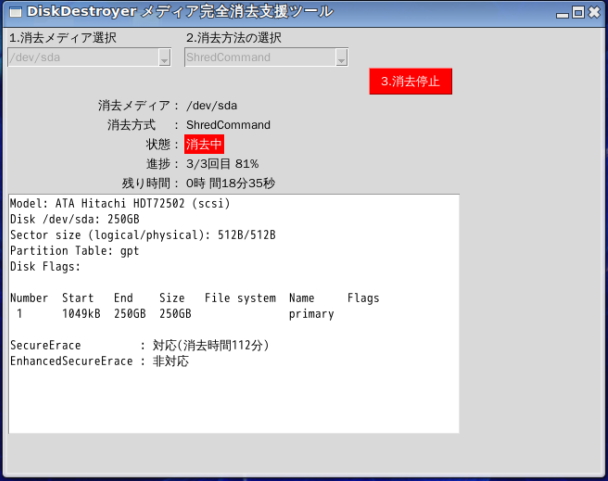Click the 1049kB start value
The image size is (608, 481).
click(81, 314)
